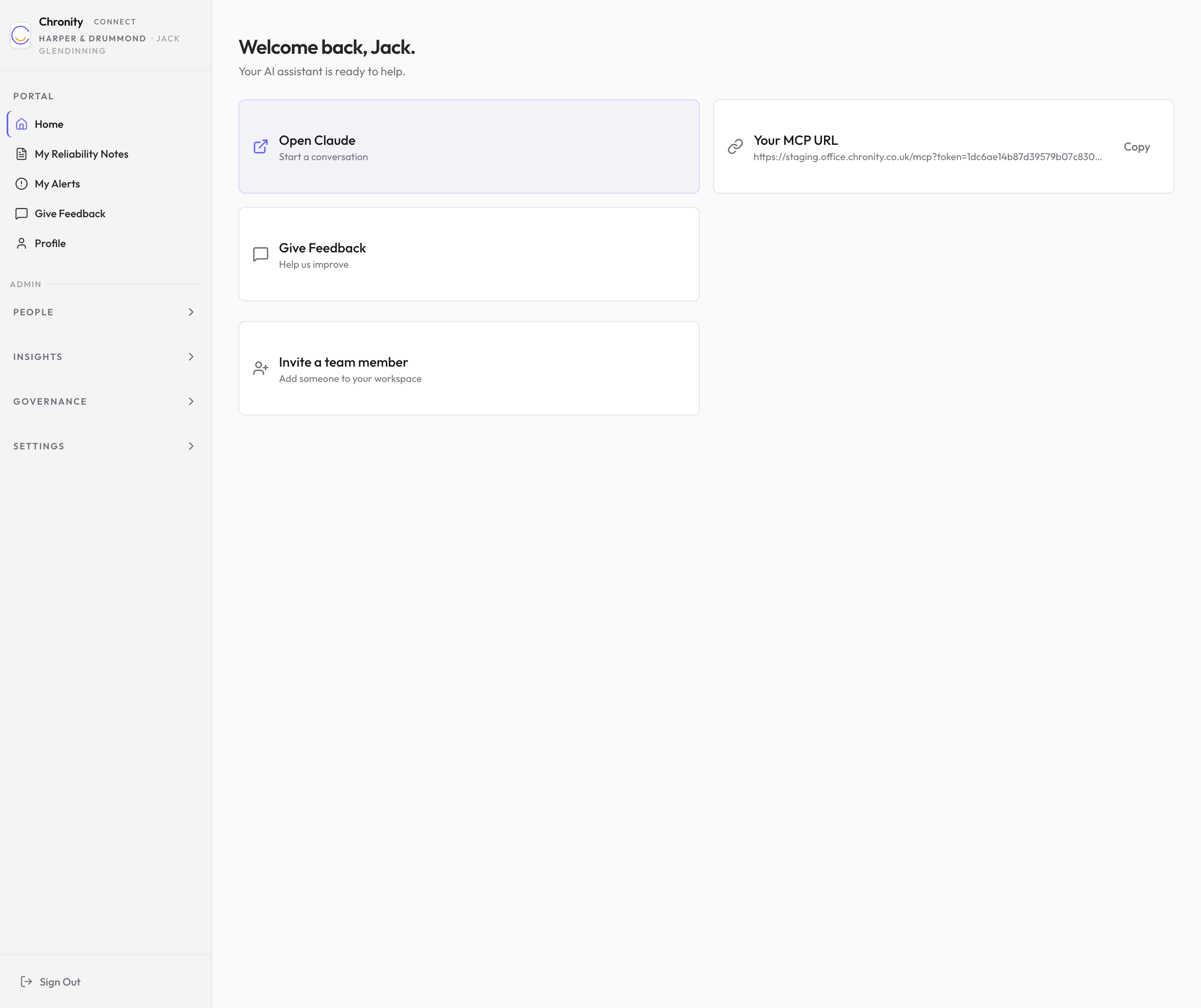Click the Invite a team member card

coord(468,369)
